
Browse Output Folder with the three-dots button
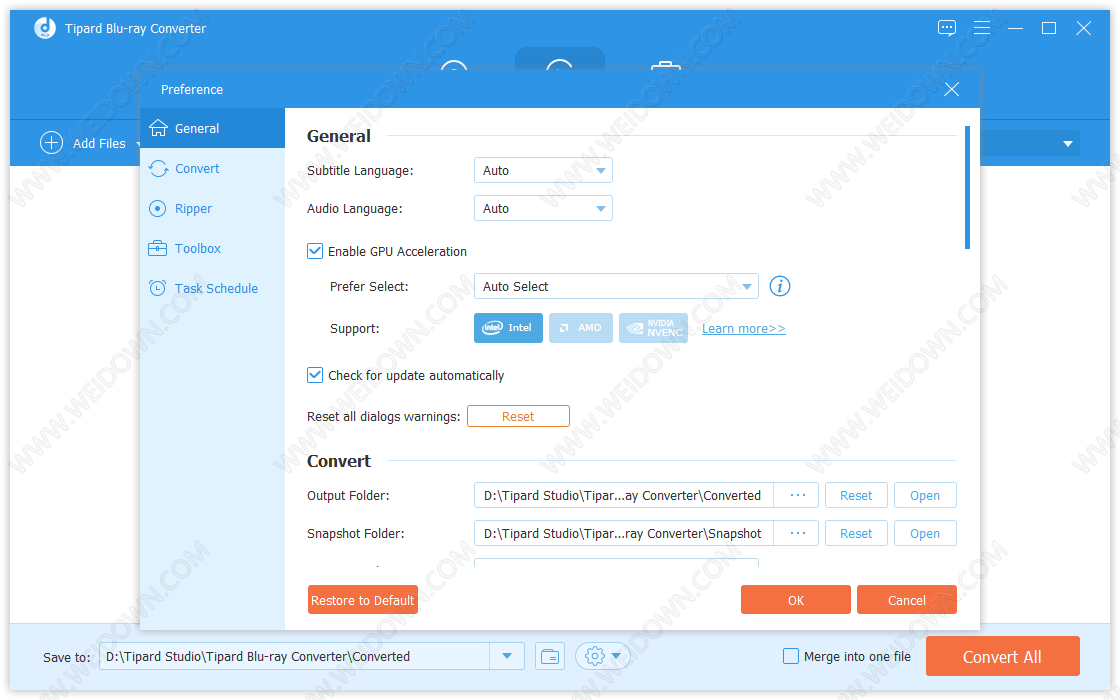tap(797, 495)
